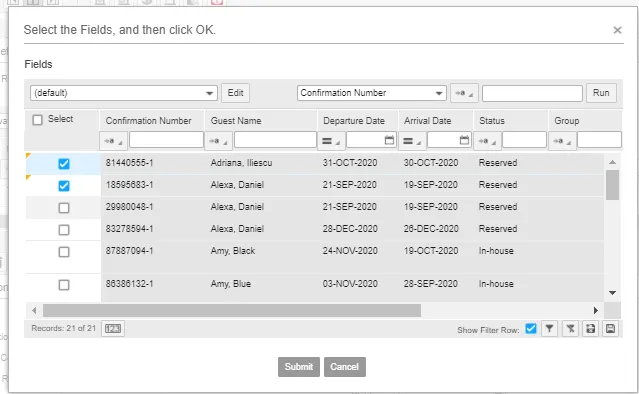
Task: Click the vertical scrollbar thumb
Action: 612,185
